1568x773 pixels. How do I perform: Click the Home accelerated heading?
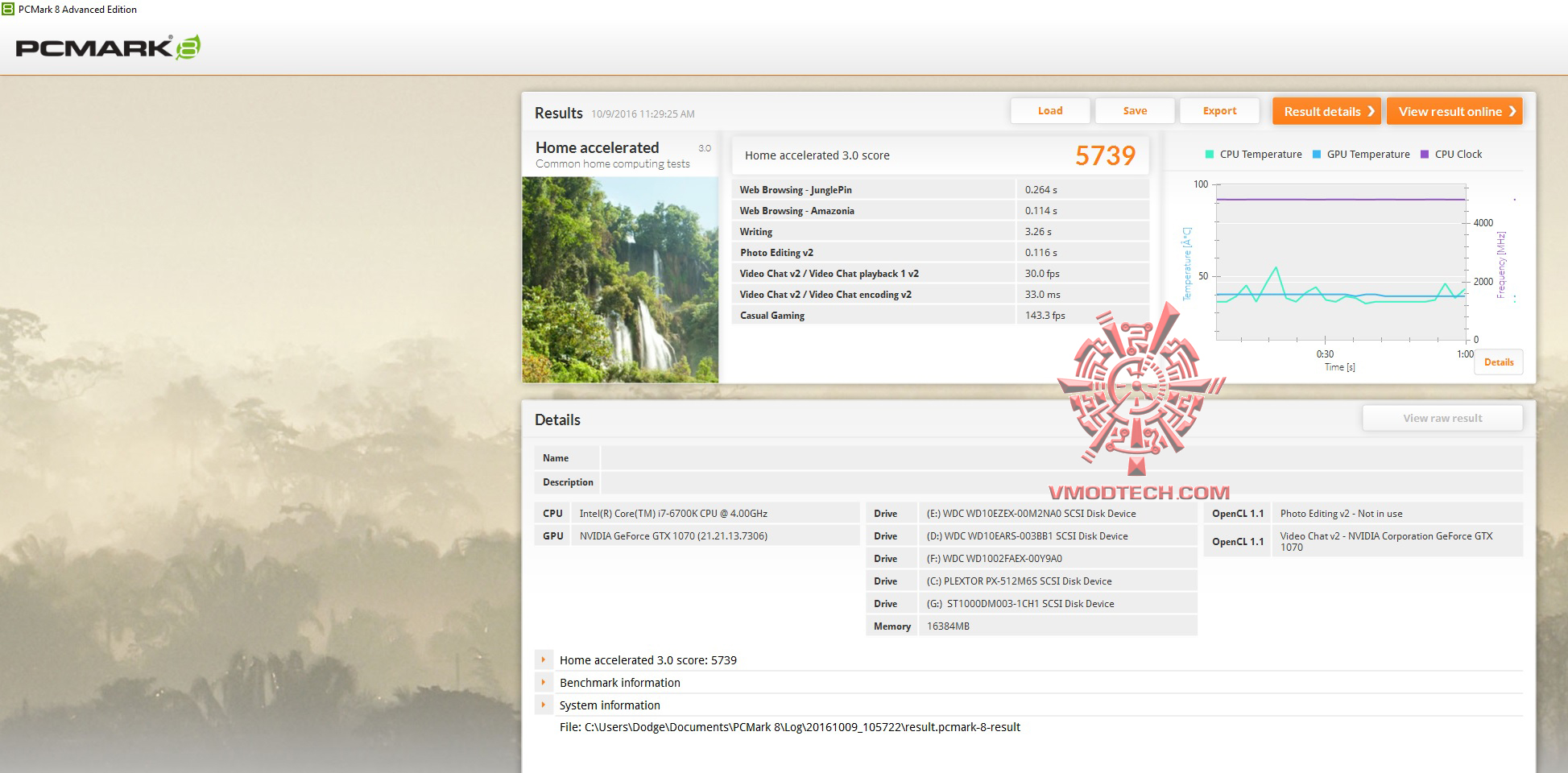point(597,147)
